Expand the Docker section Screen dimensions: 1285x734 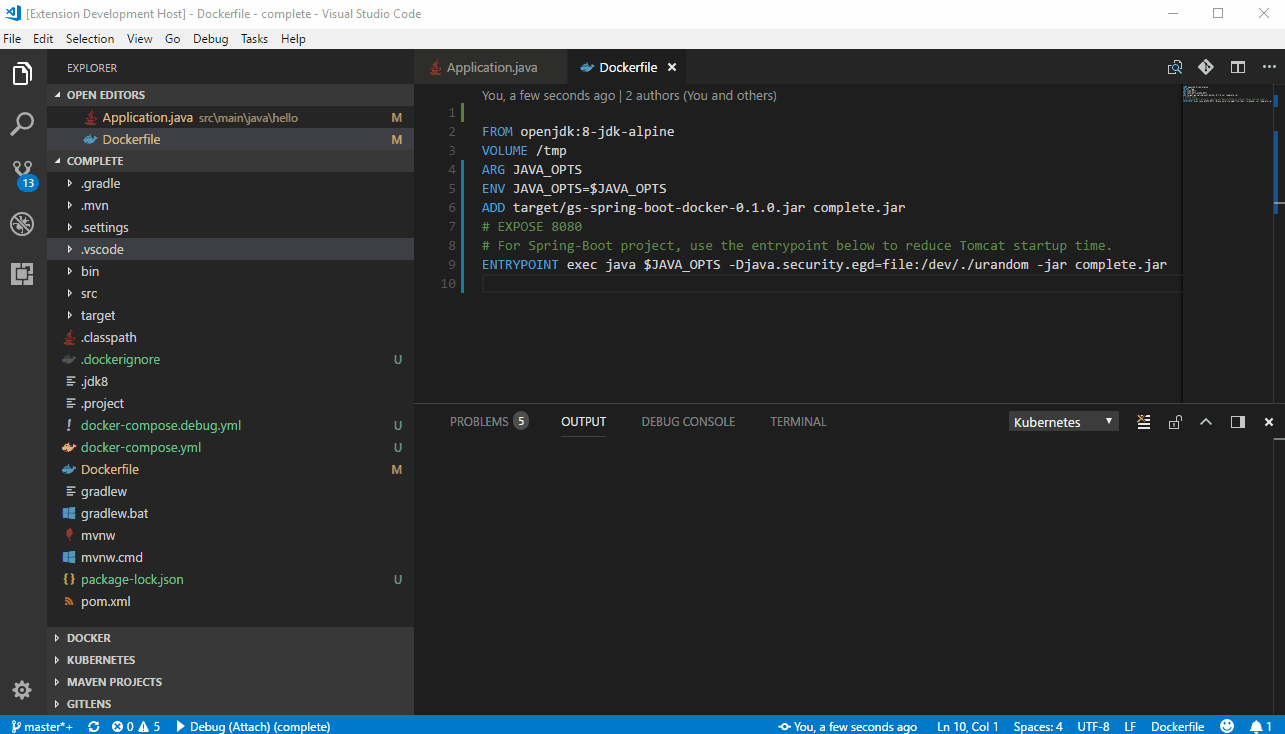coord(230,638)
